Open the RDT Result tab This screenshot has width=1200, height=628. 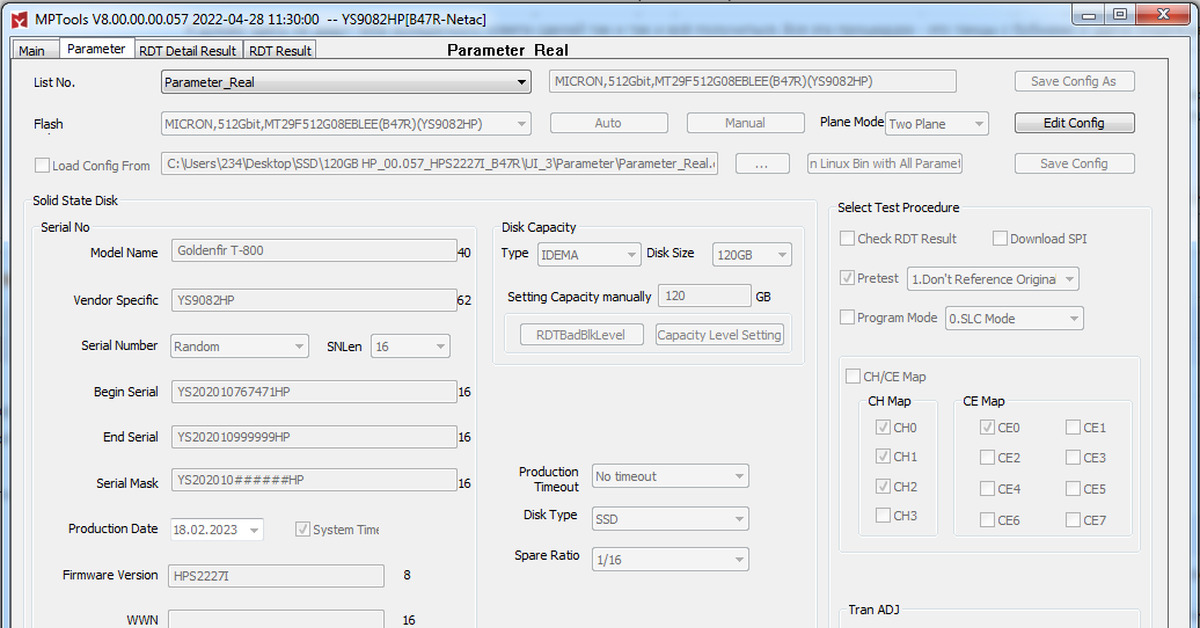pyautogui.click(x=280, y=51)
